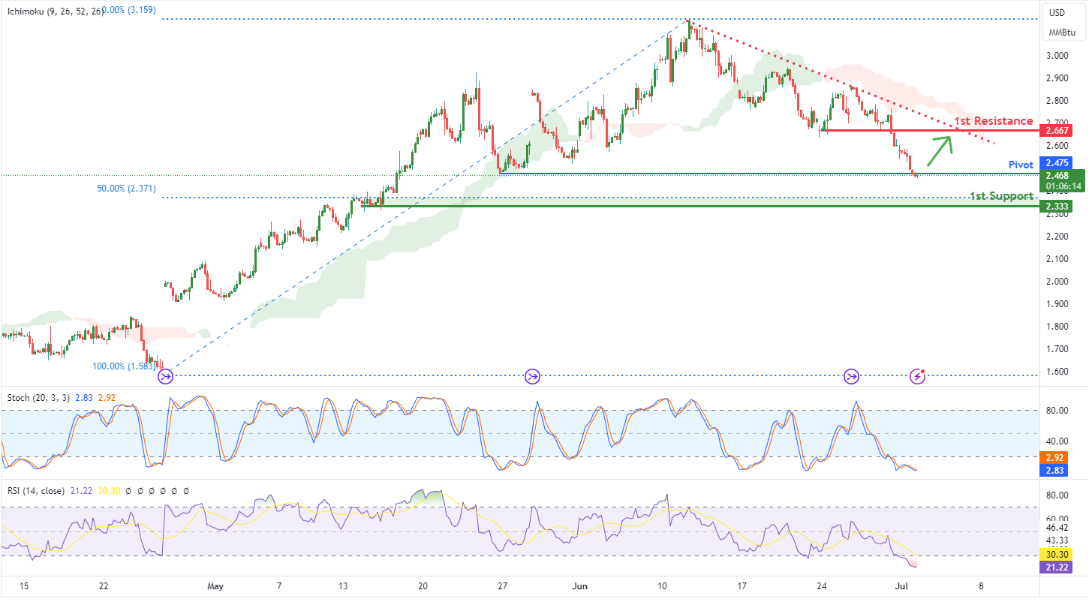
Task: Select the red horizontal resistance line
Action: 930,130
